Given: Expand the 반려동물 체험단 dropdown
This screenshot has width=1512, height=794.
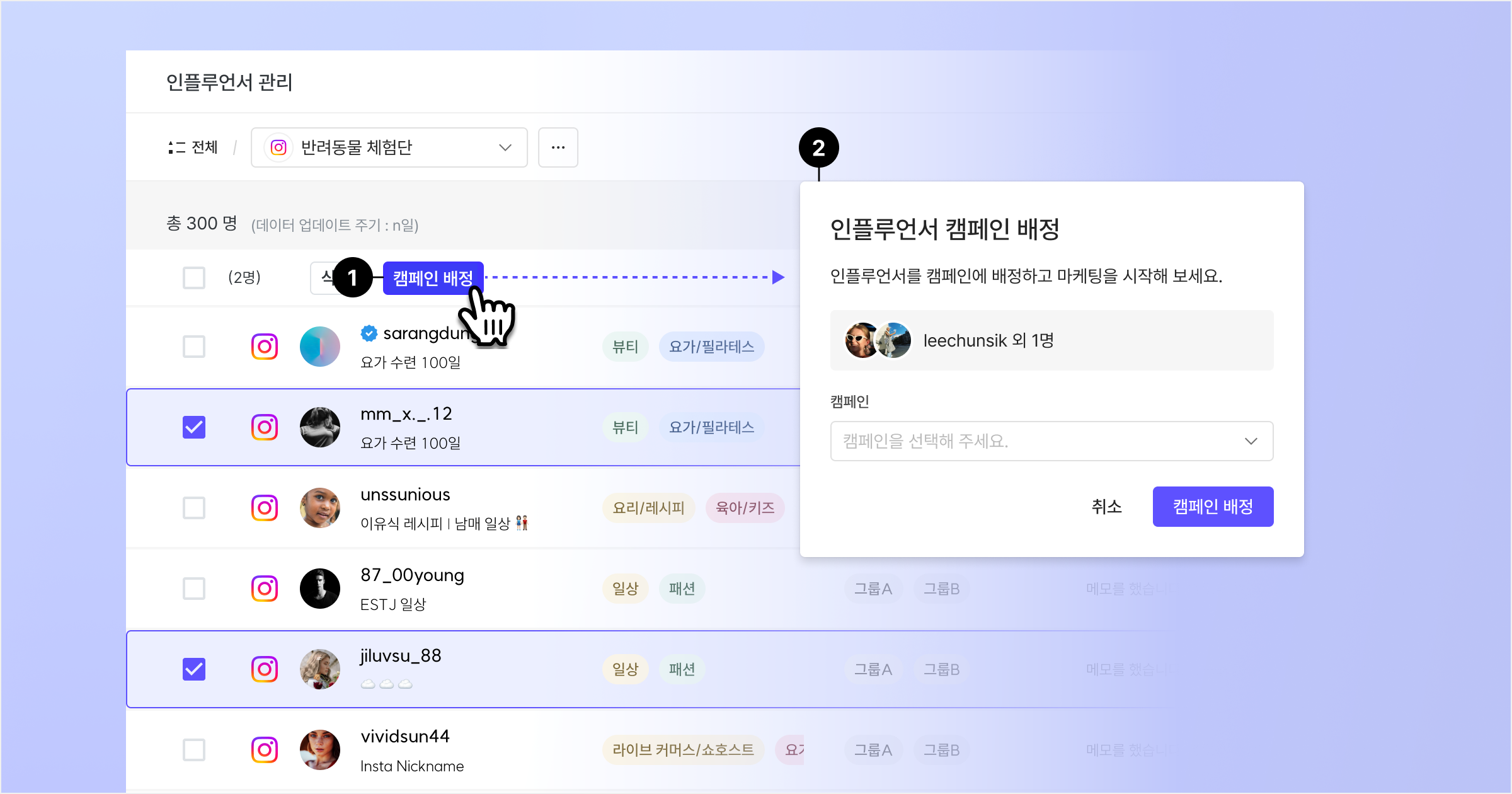Looking at the screenshot, I should pyautogui.click(x=389, y=147).
